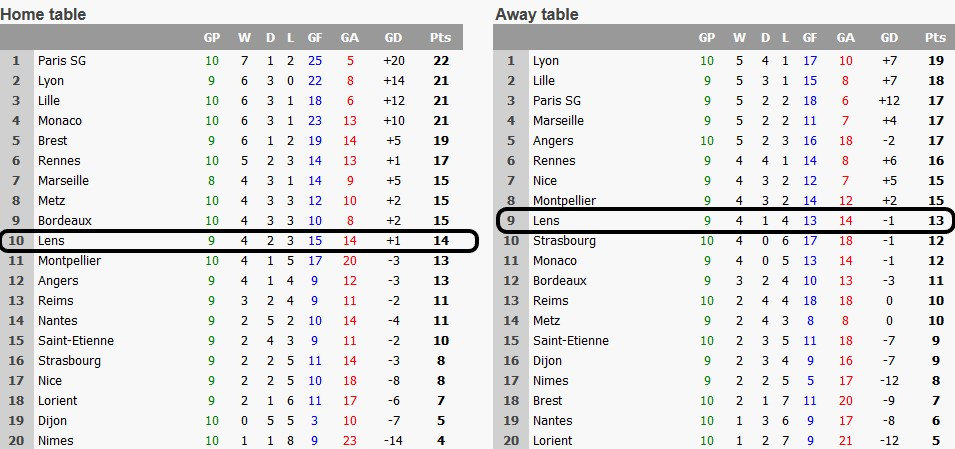Screen dimensions: 955x449
Task: Click the Home table heading
Action: (43, 14)
